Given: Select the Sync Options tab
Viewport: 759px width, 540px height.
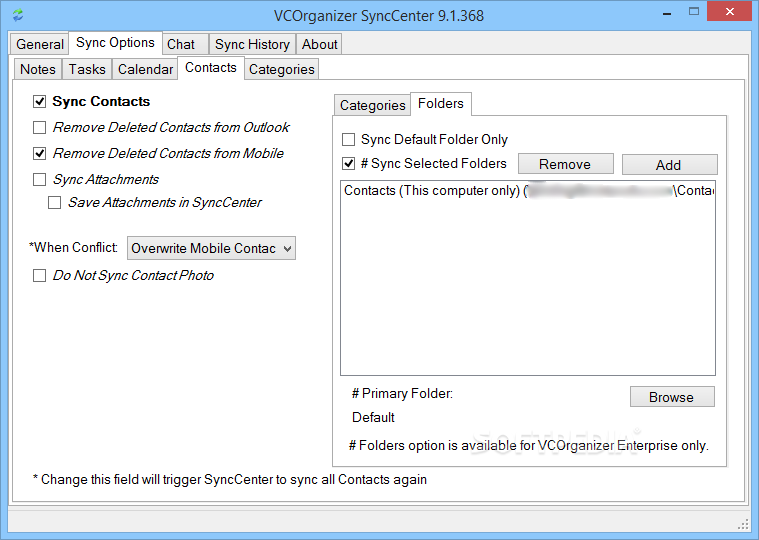Looking at the screenshot, I should click(115, 43).
